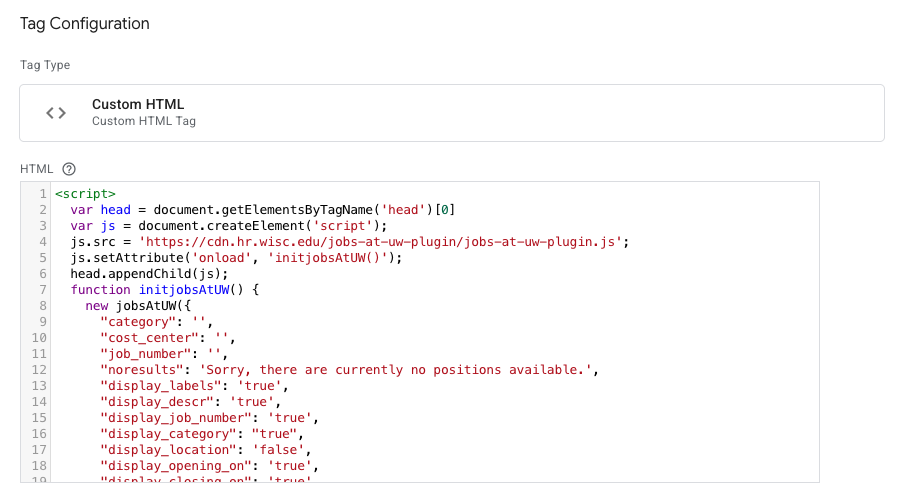Screen dimensions: 904x496
Task: Click the 'new jobsAtUW({' line
Action: coord(144,306)
